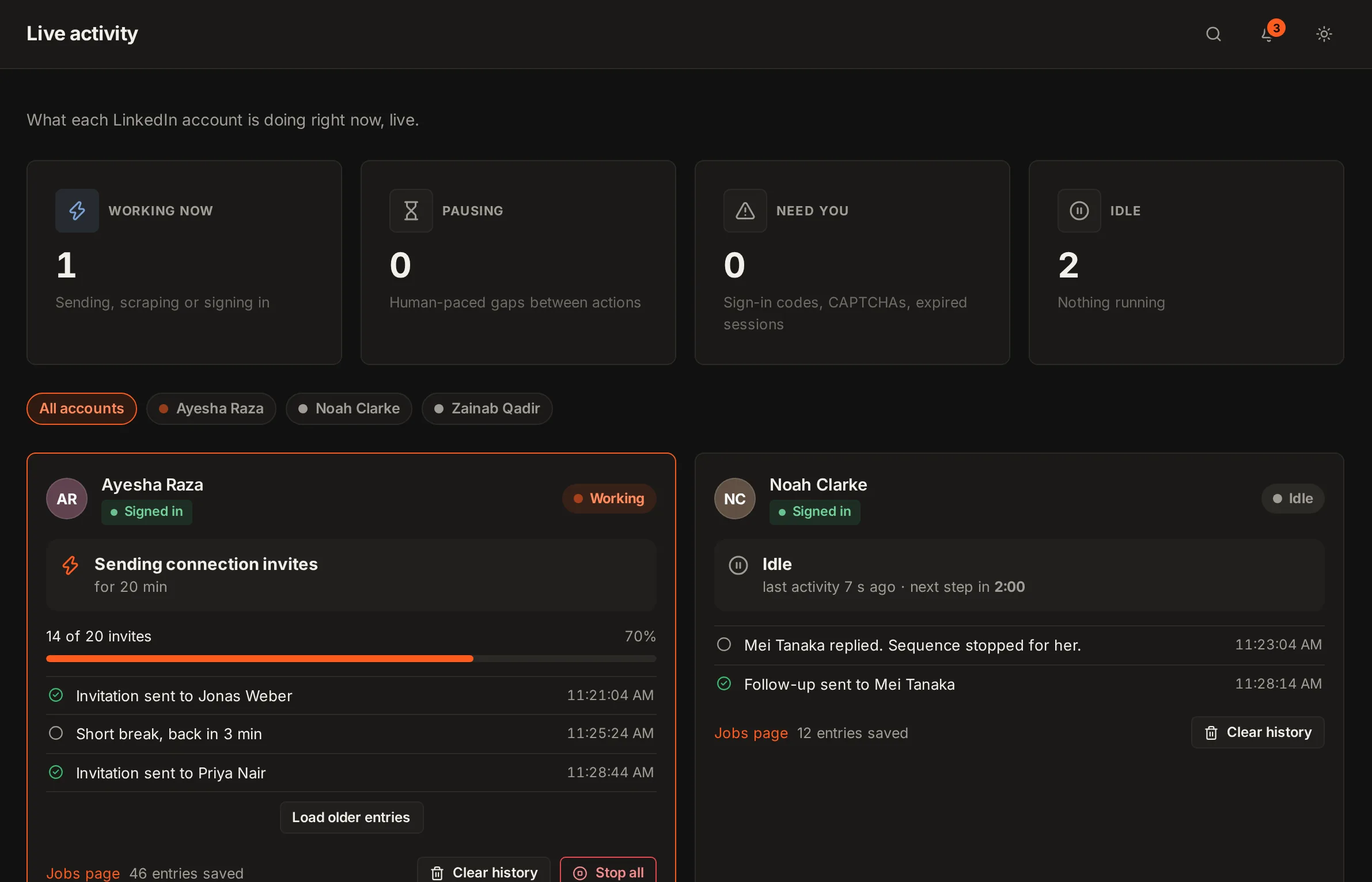Filter activity by Ayesha Raza
The height and width of the screenshot is (882, 1372).
(211, 409)
